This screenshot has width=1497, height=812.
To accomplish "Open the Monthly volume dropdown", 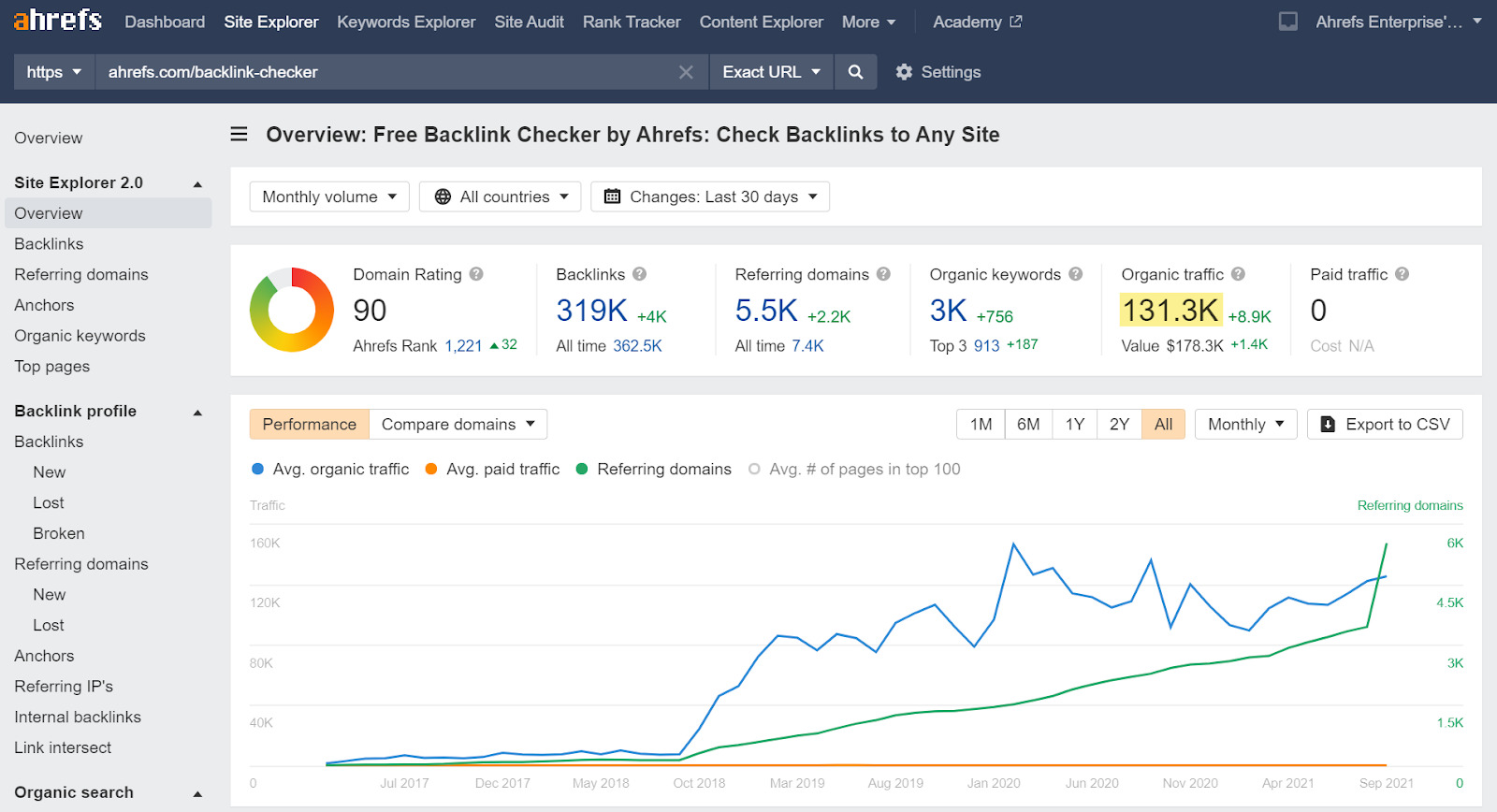I will click(329, 196).
